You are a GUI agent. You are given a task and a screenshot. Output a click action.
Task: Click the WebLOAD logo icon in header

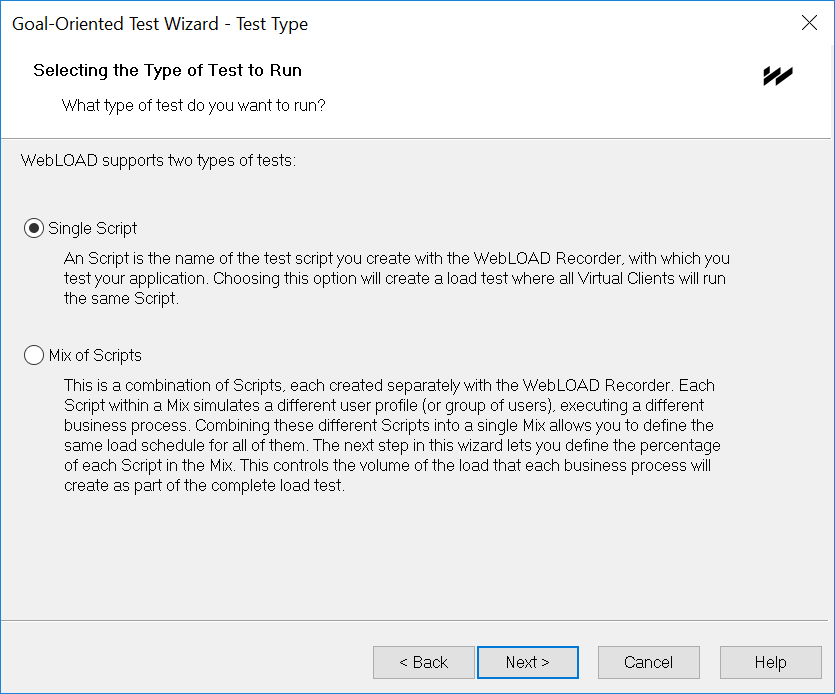point(778,76)
